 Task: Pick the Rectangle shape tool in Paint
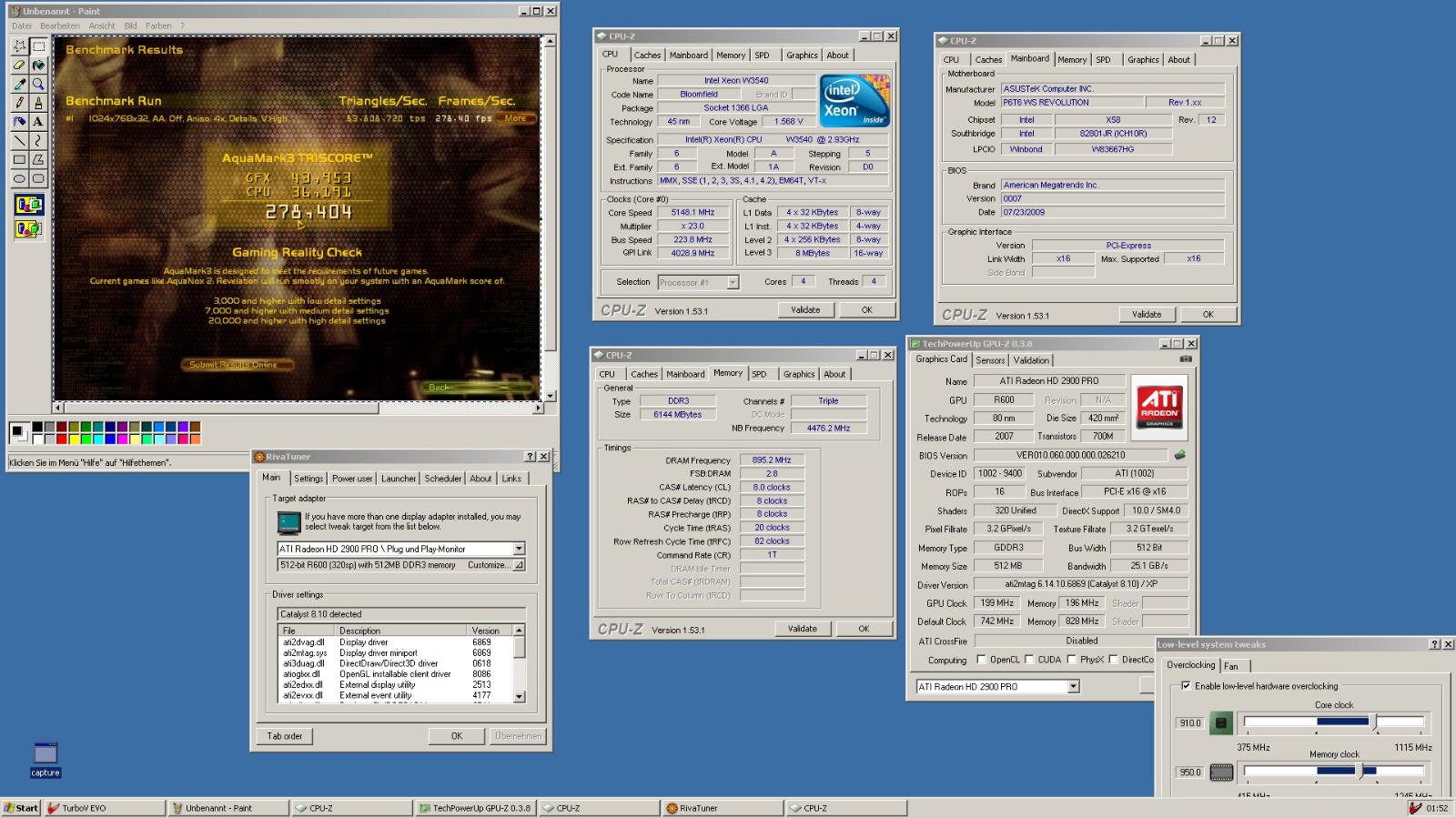tap(19, 159)
